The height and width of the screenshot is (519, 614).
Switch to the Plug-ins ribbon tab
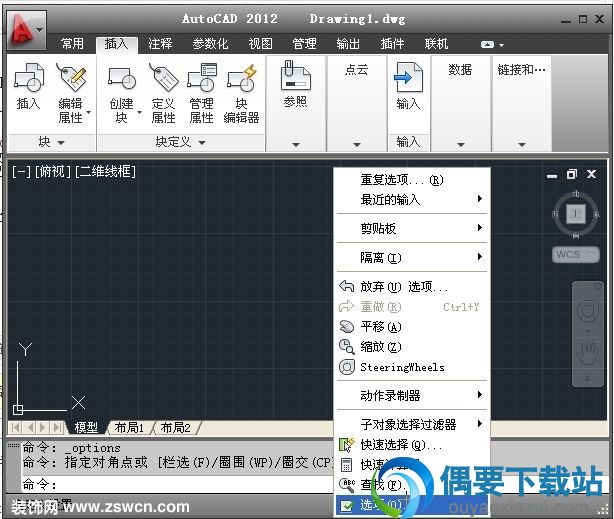[x=392, y=43]
